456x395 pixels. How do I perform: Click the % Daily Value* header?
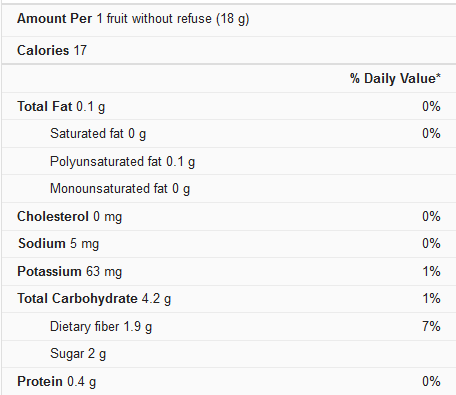click(x=395, y=79)
